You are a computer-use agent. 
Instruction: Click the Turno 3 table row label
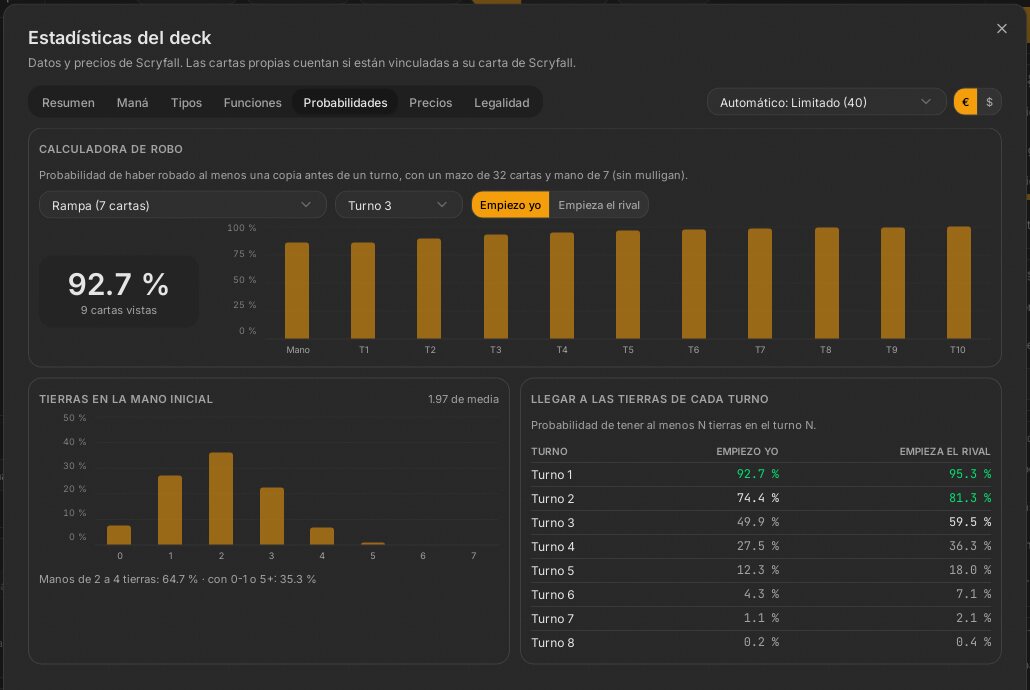tap(552, 522)
